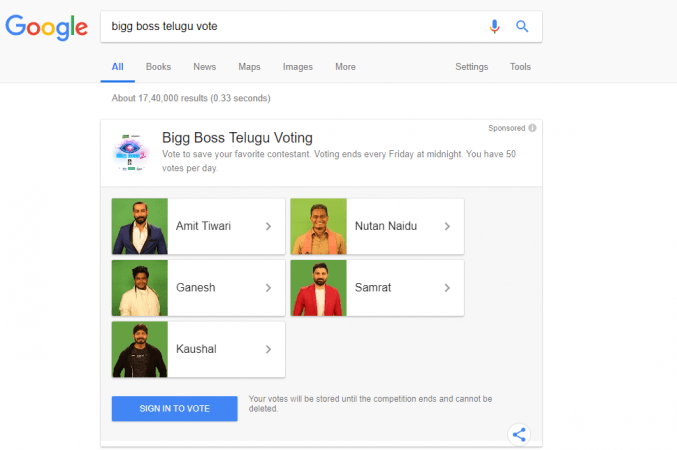Expand Kaushal chevron arrow

pos(268,349)
